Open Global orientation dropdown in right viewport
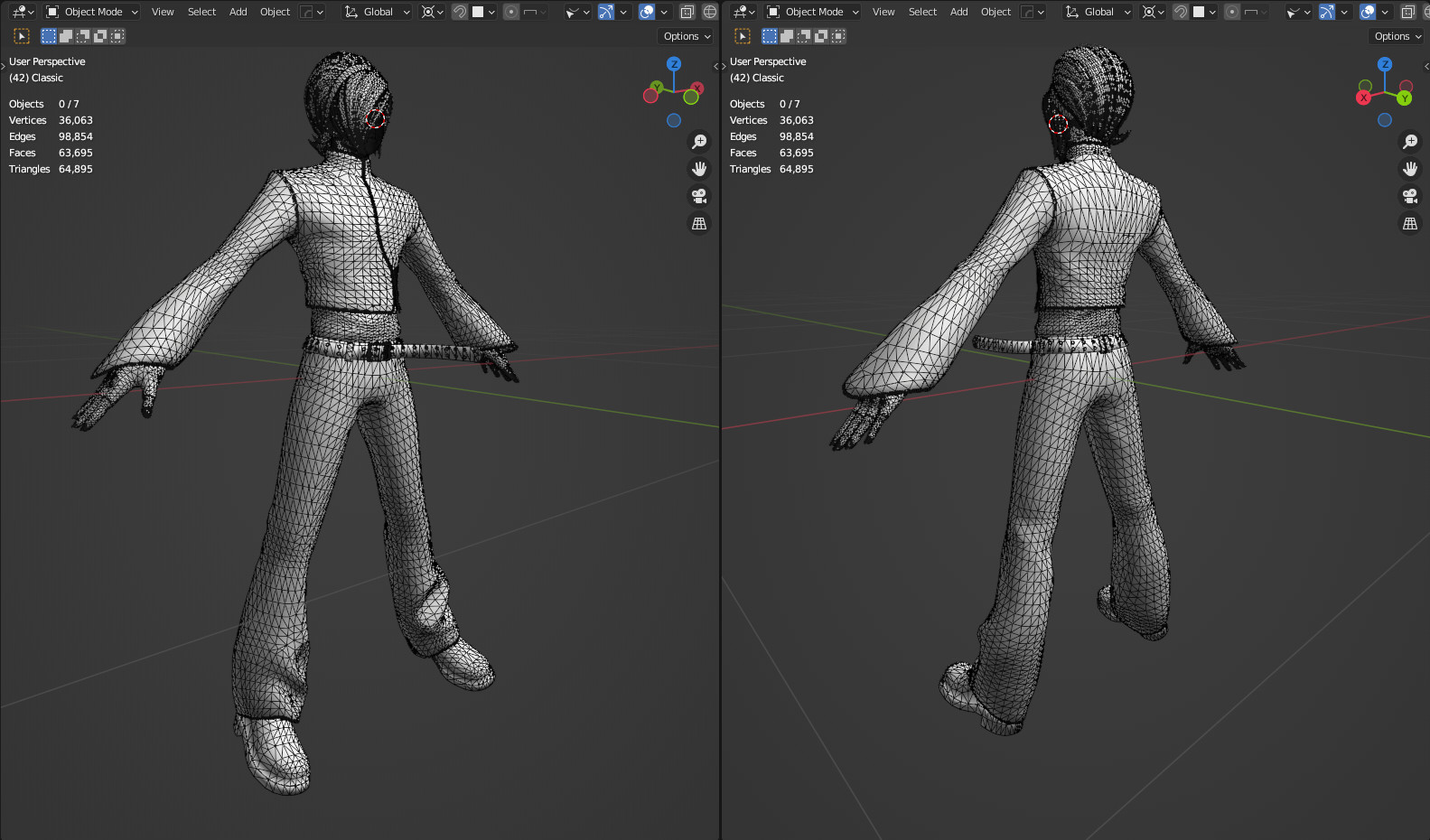The width and height of the screenshot is (1430, 840). coord(1098,12)
